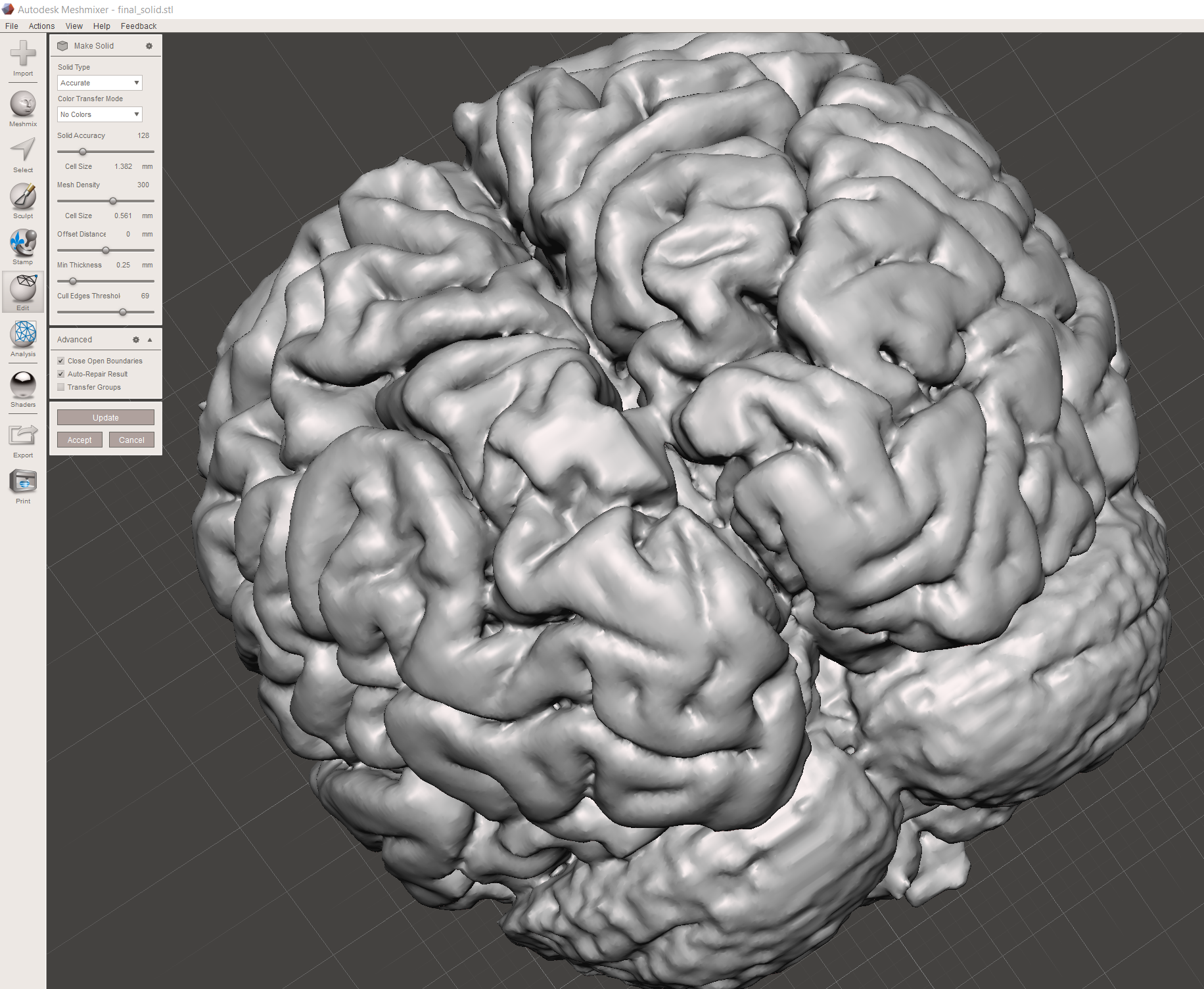The image size is (1204, 989).
Task: Open the Meshmix tool
Action: coord(23,108)
